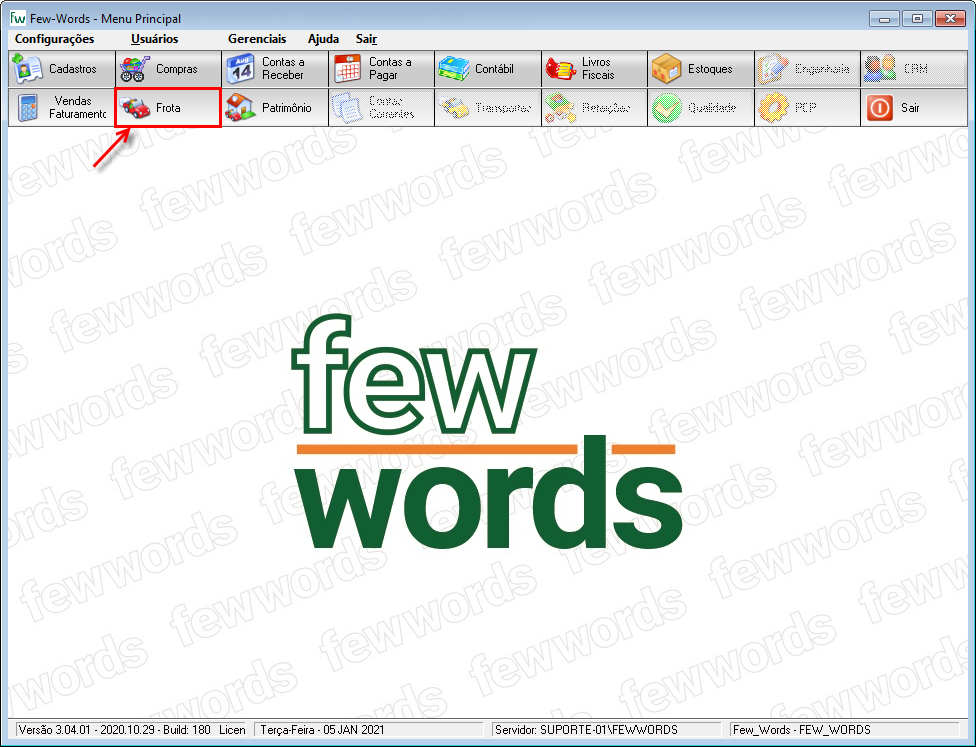Click the red Sair power icon
976x747 pixels.
880,108
